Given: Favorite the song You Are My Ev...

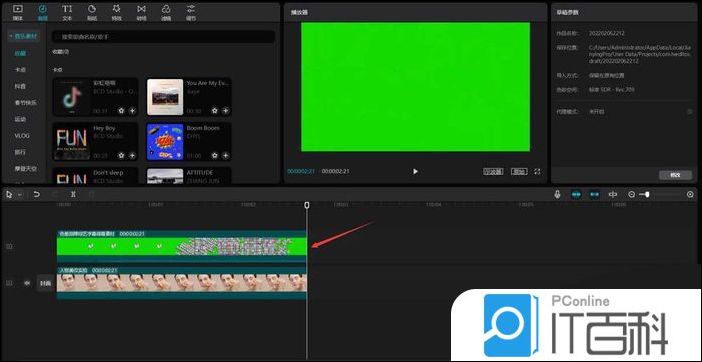Looking at the screenshot, I should pyautogui.click(x=214, y=111).
